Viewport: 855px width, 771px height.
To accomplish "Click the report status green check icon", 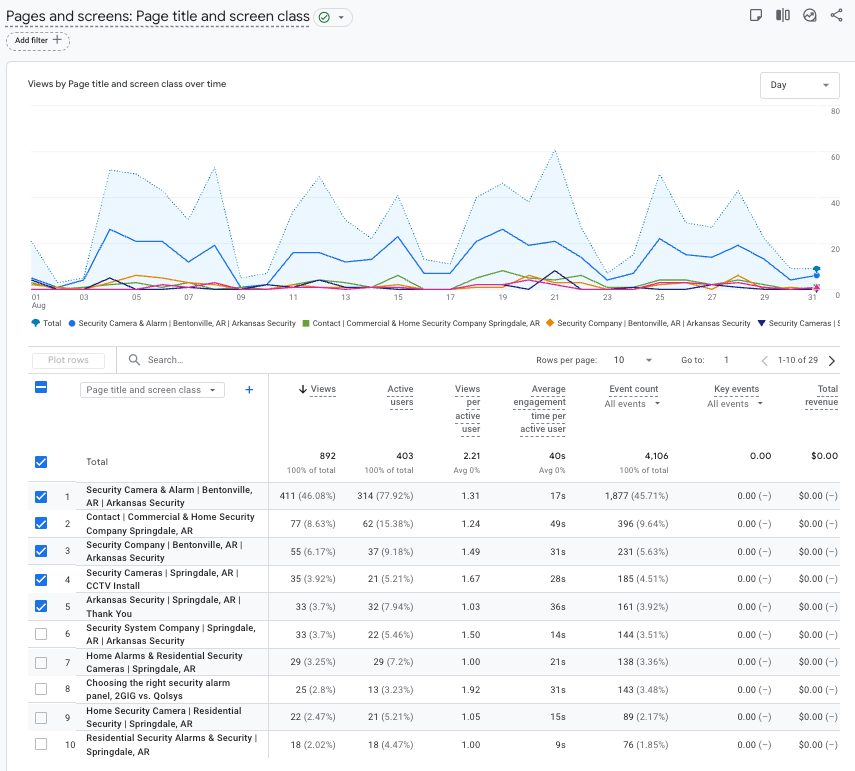I will (x=325, y=18).
